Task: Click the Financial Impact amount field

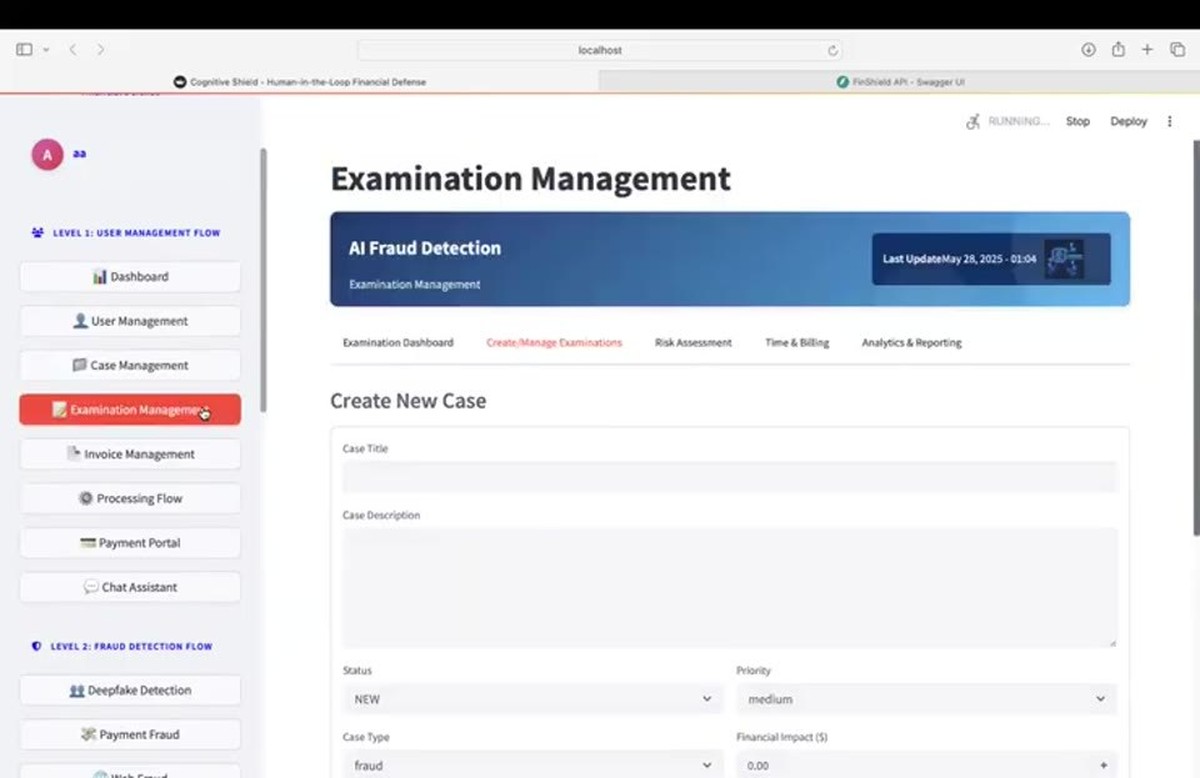Action: point(912,765)
